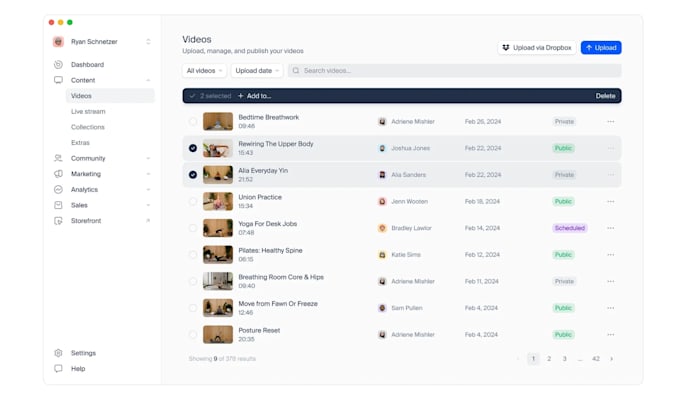Click Delete in the selection bar

[x=605, y=96]
